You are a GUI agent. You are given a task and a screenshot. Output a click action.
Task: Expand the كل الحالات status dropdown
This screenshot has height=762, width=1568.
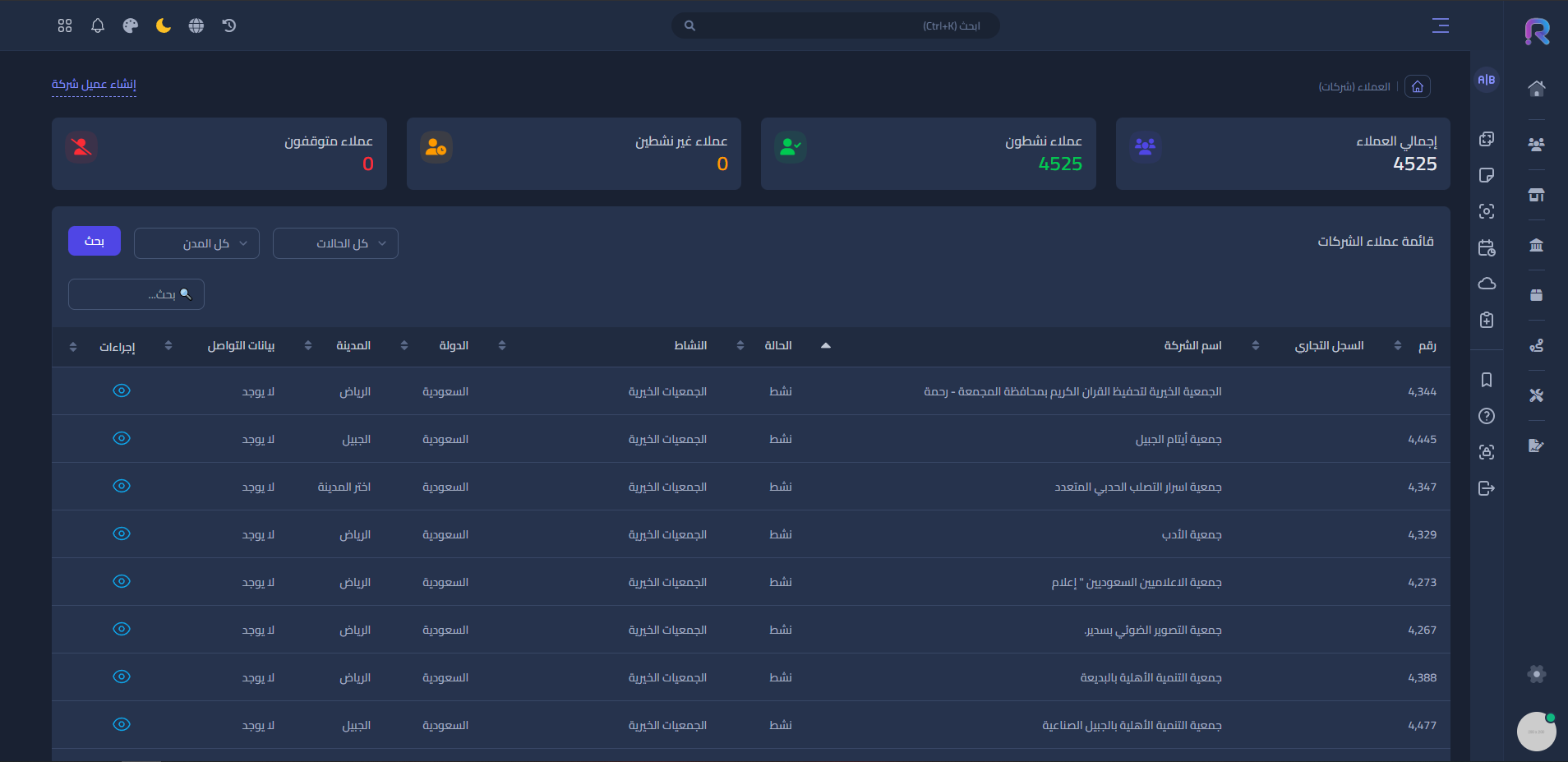pos(335,243)
